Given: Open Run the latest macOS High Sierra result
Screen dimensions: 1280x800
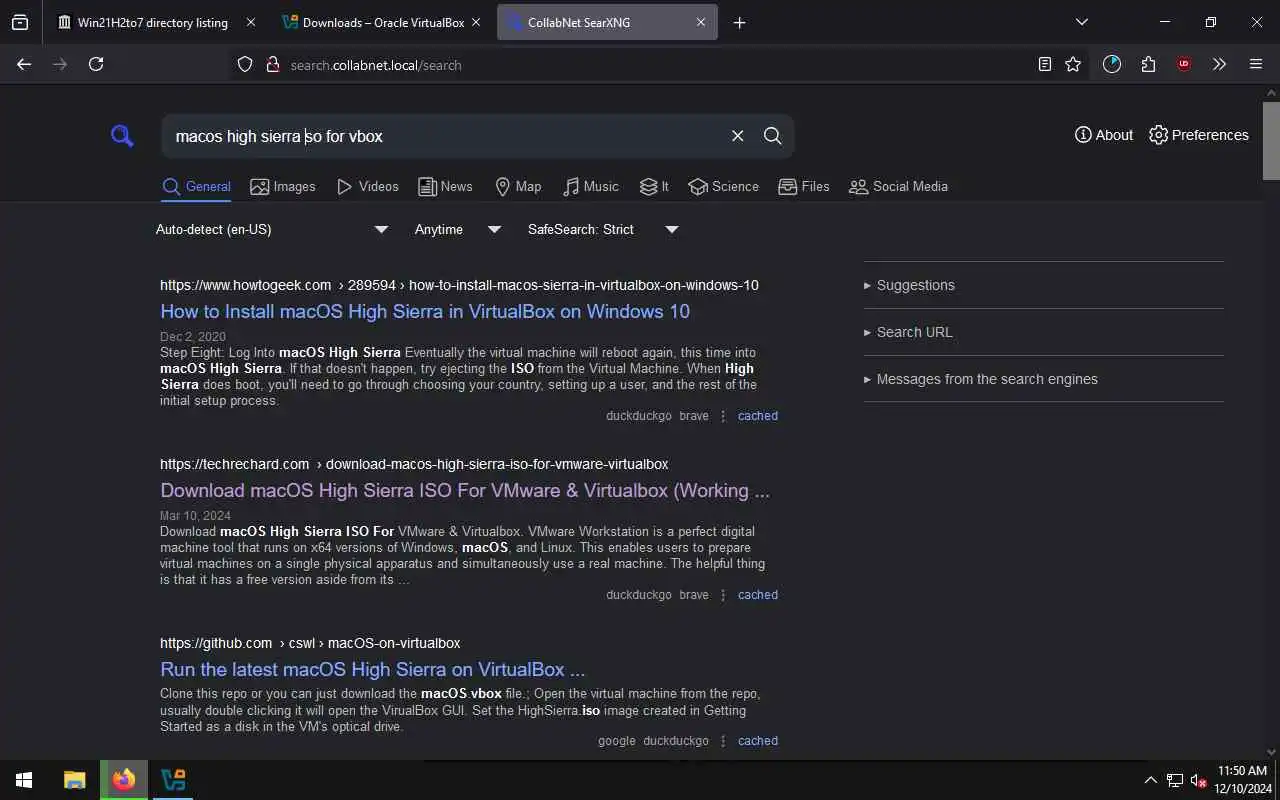Looking at the screenshot, I should (373, 669).
